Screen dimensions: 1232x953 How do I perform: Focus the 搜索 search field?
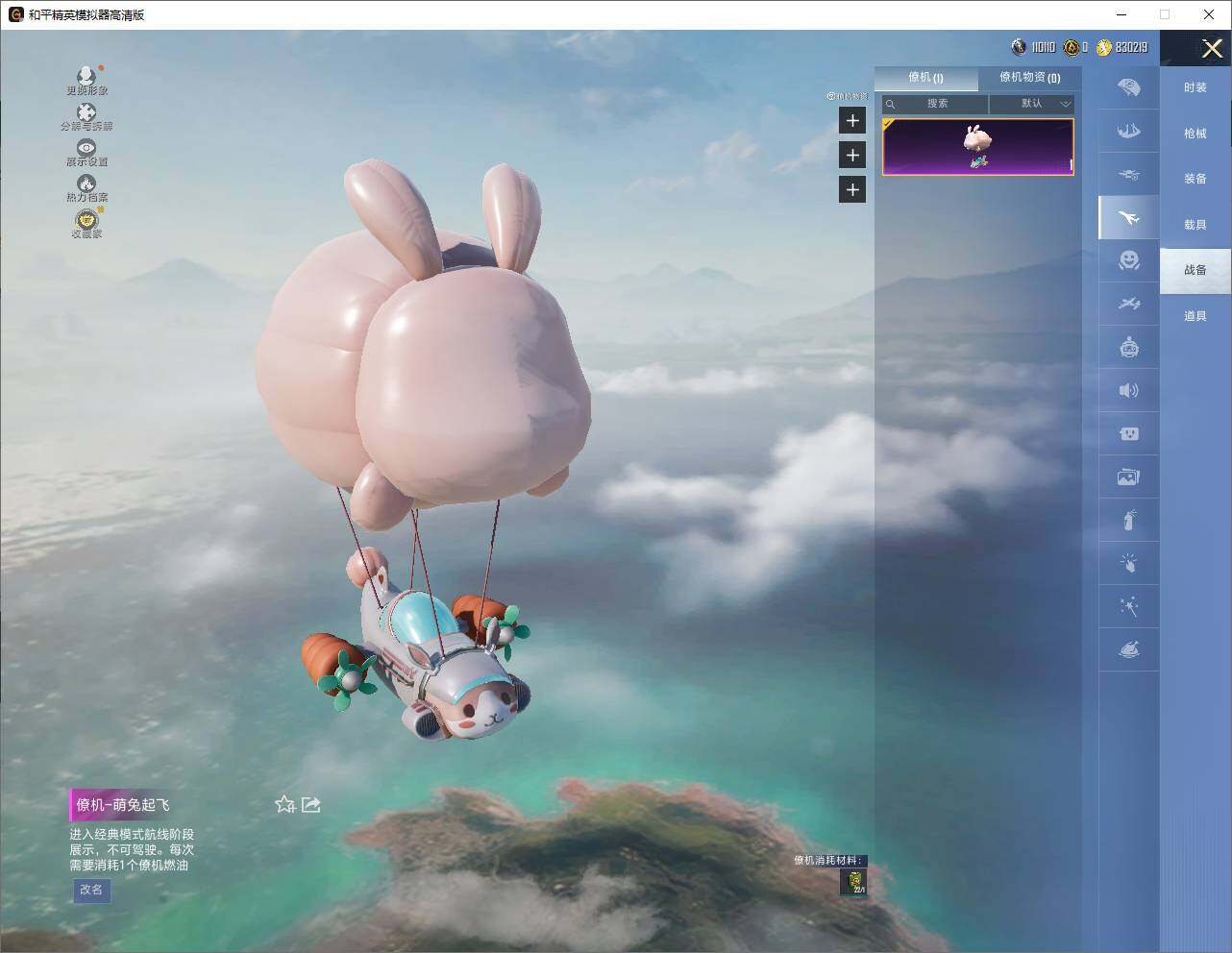[935, 104]
